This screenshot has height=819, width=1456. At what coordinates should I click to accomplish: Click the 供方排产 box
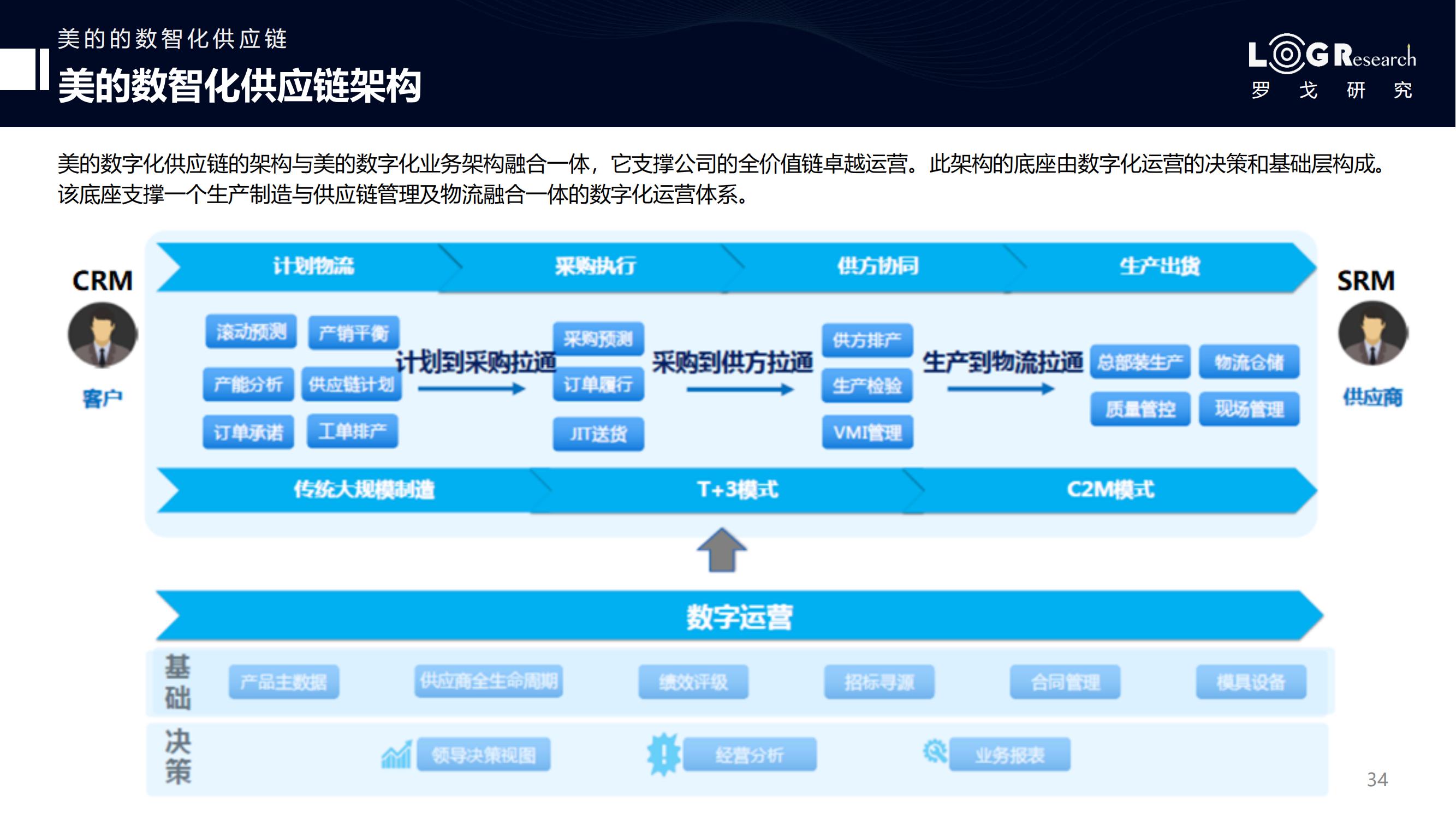867,340
